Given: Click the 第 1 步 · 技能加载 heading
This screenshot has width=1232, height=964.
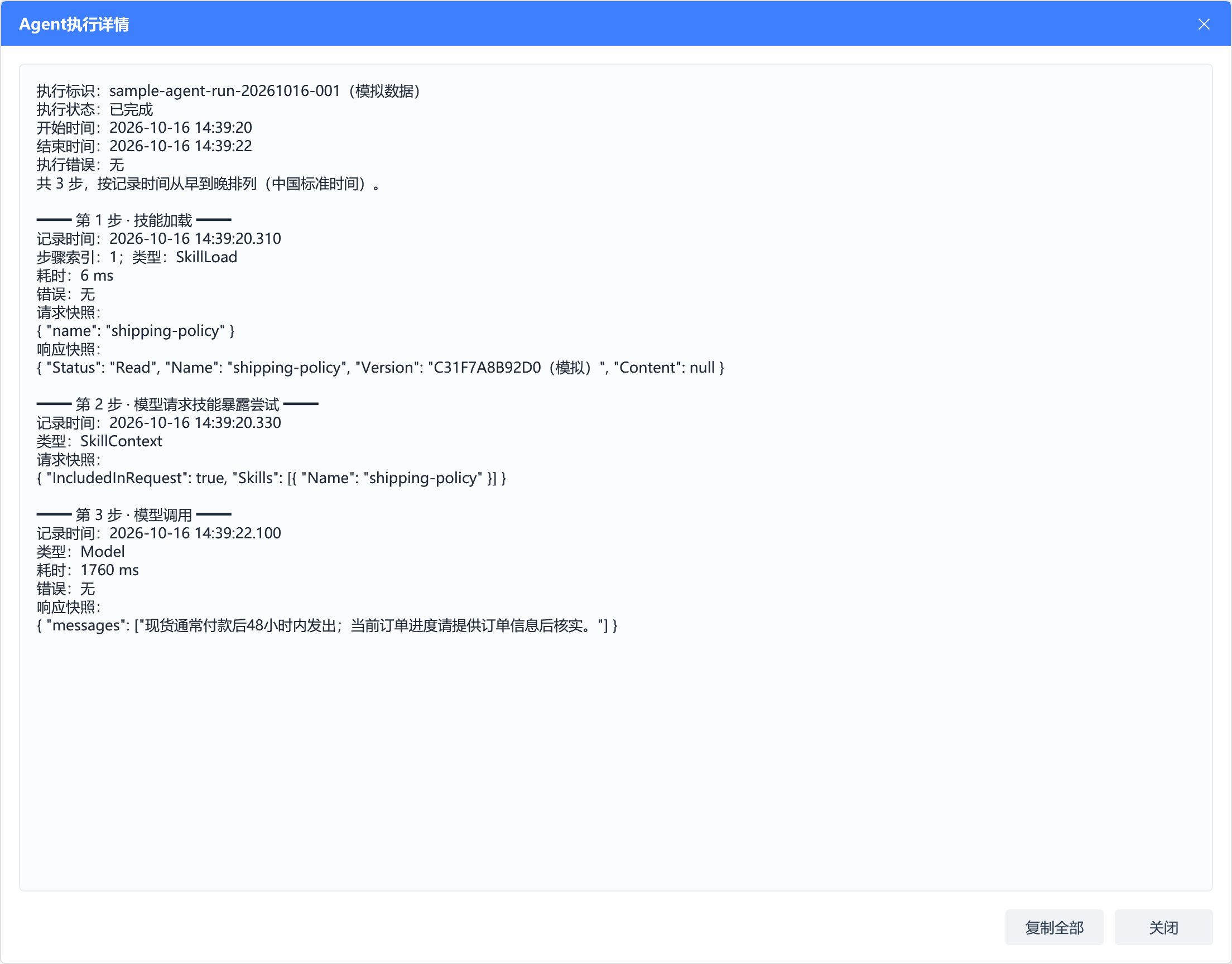Looking at the screenshot, I should 134,220.
